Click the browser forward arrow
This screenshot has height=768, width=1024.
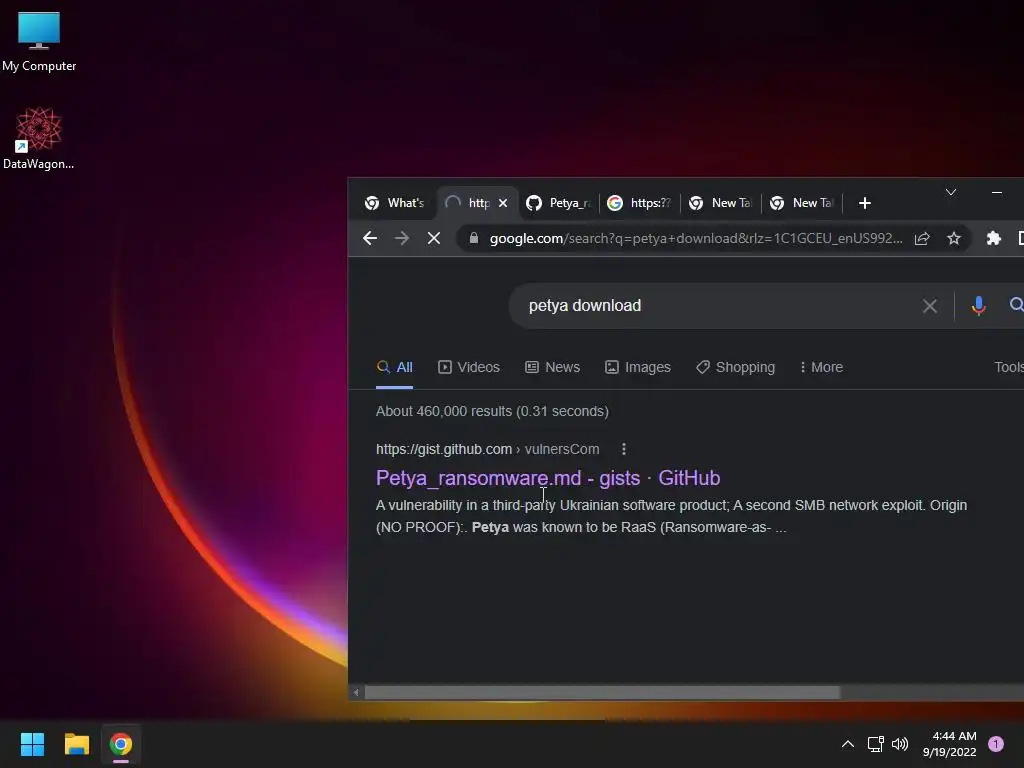(402, 238)
